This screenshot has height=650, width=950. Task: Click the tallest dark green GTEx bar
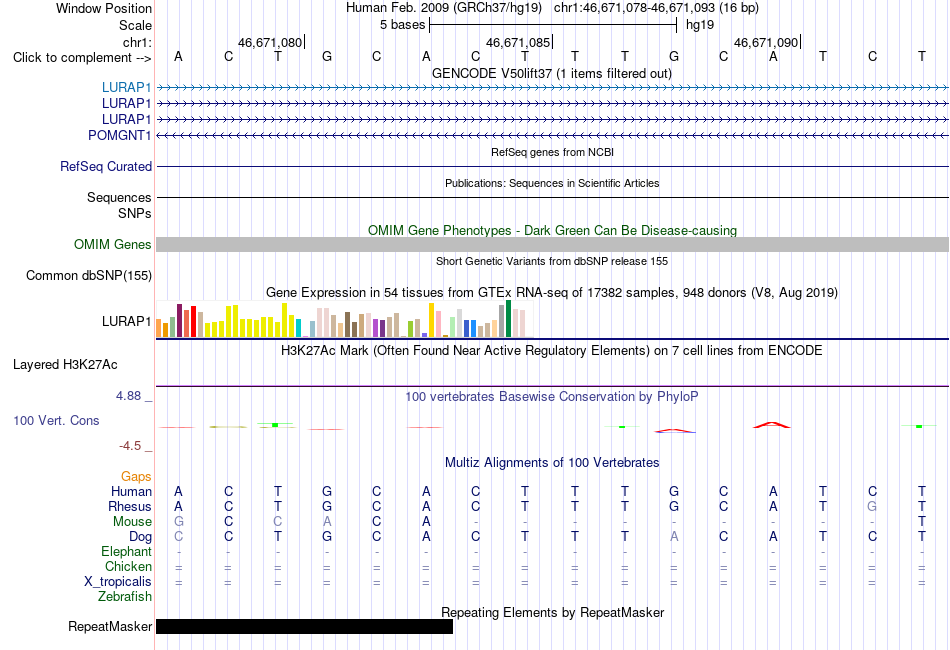508,319
